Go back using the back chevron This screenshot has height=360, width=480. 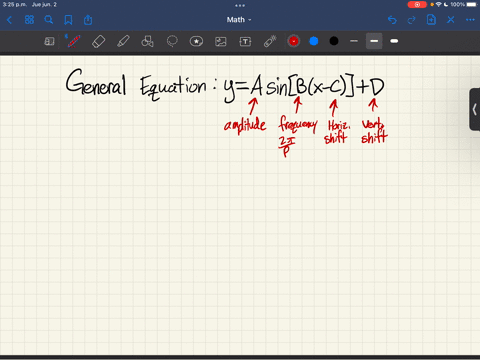coord(9,20)
